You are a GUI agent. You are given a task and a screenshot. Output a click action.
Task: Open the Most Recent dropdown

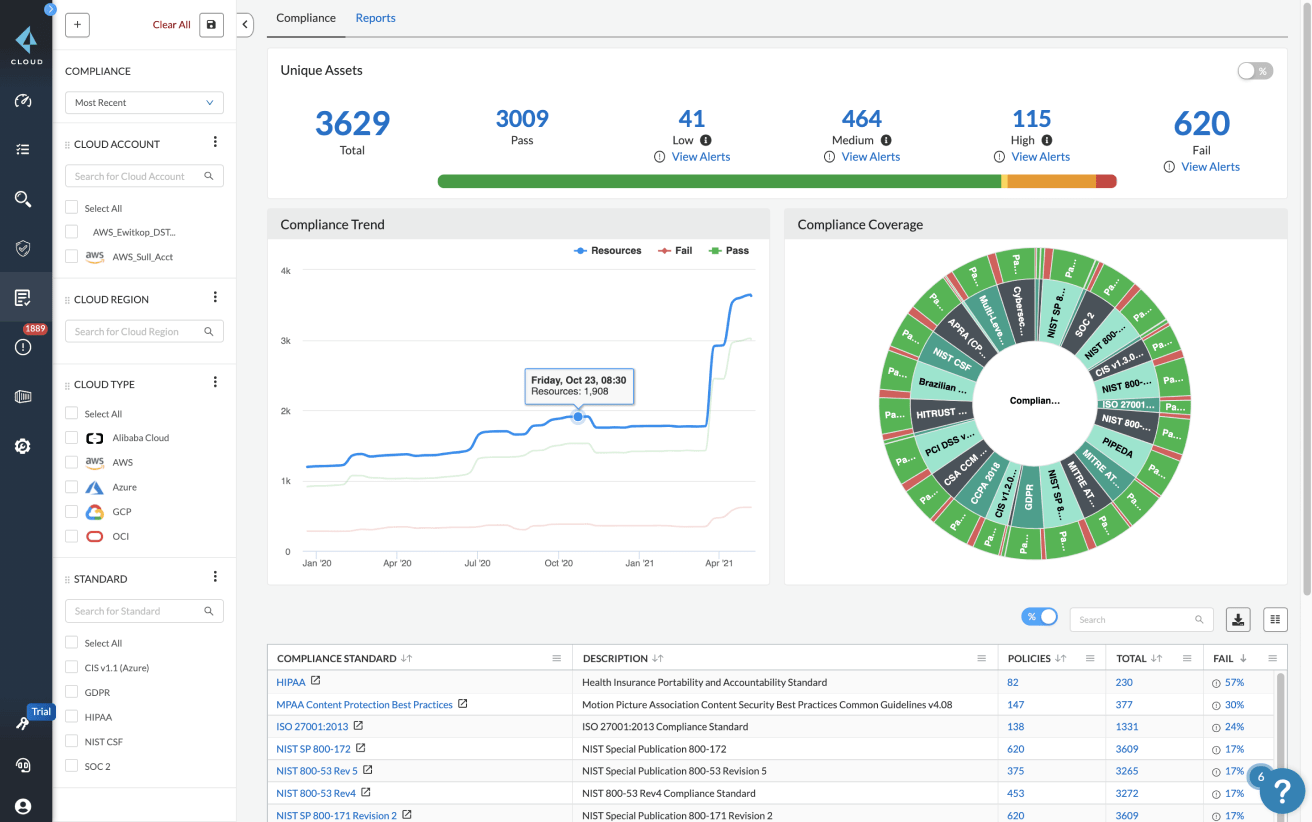coord(144,103)
